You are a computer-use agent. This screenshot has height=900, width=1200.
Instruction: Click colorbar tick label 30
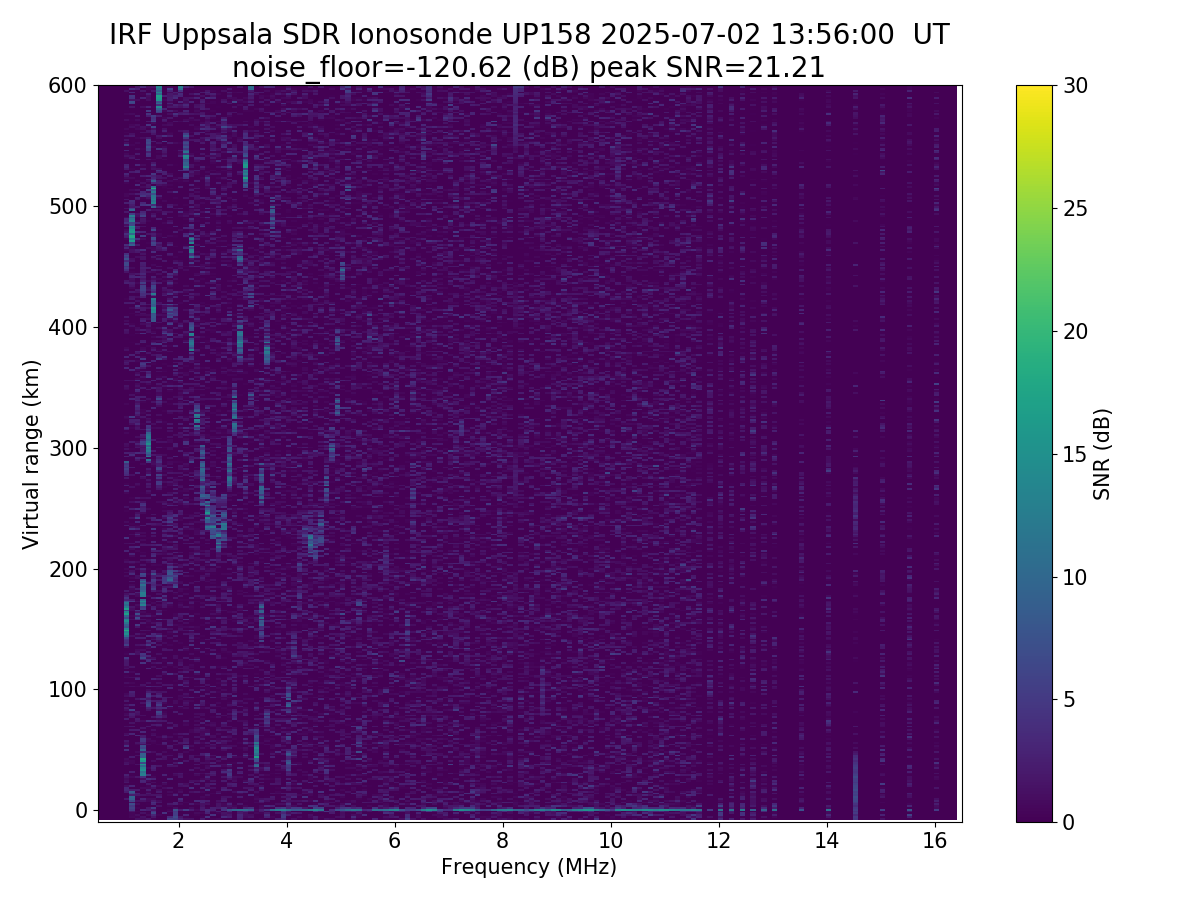pos(1075,86)
